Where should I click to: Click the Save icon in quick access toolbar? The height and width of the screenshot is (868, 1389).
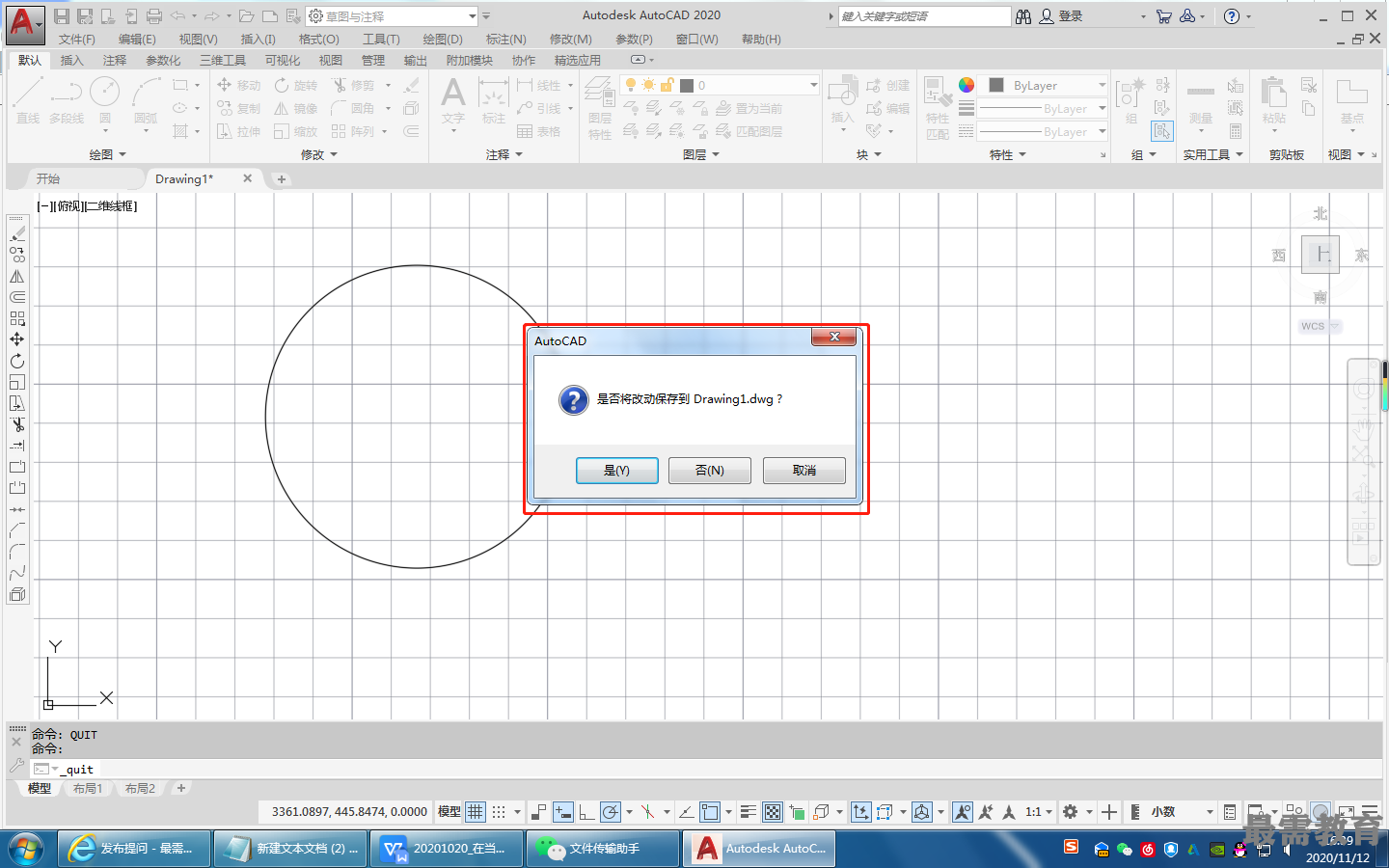click(x=62, y=16)
